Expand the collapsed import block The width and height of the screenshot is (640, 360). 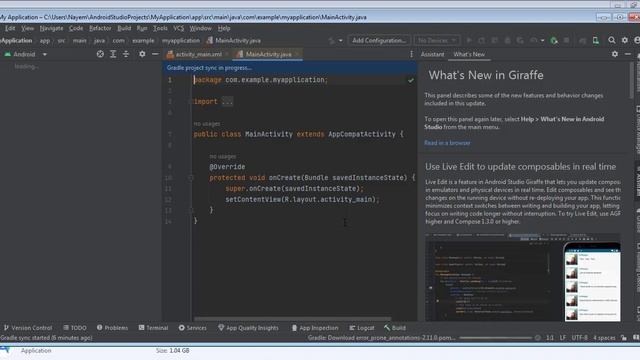[227, 102]
